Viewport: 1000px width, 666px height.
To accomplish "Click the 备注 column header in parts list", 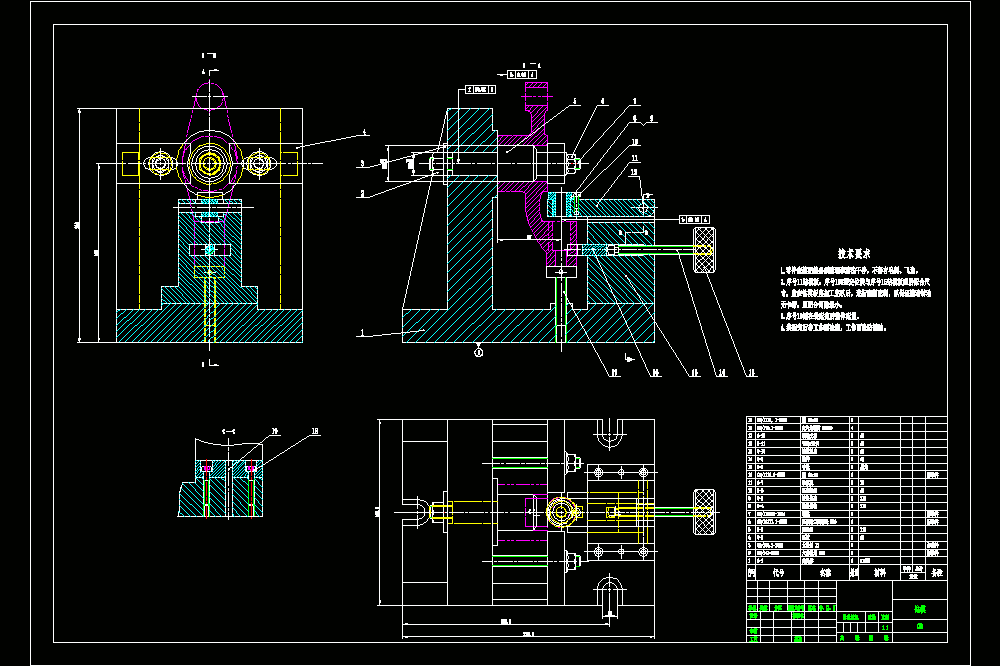I will pos(936,573).
